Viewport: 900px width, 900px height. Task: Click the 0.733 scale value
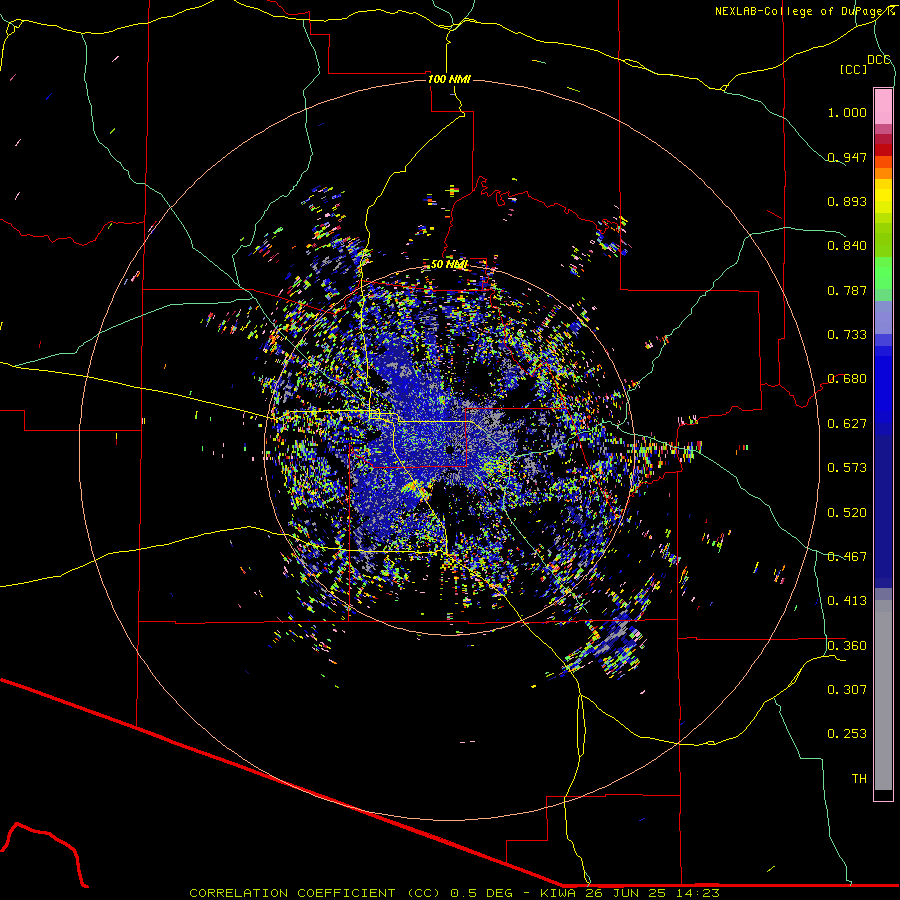[847, 335]
